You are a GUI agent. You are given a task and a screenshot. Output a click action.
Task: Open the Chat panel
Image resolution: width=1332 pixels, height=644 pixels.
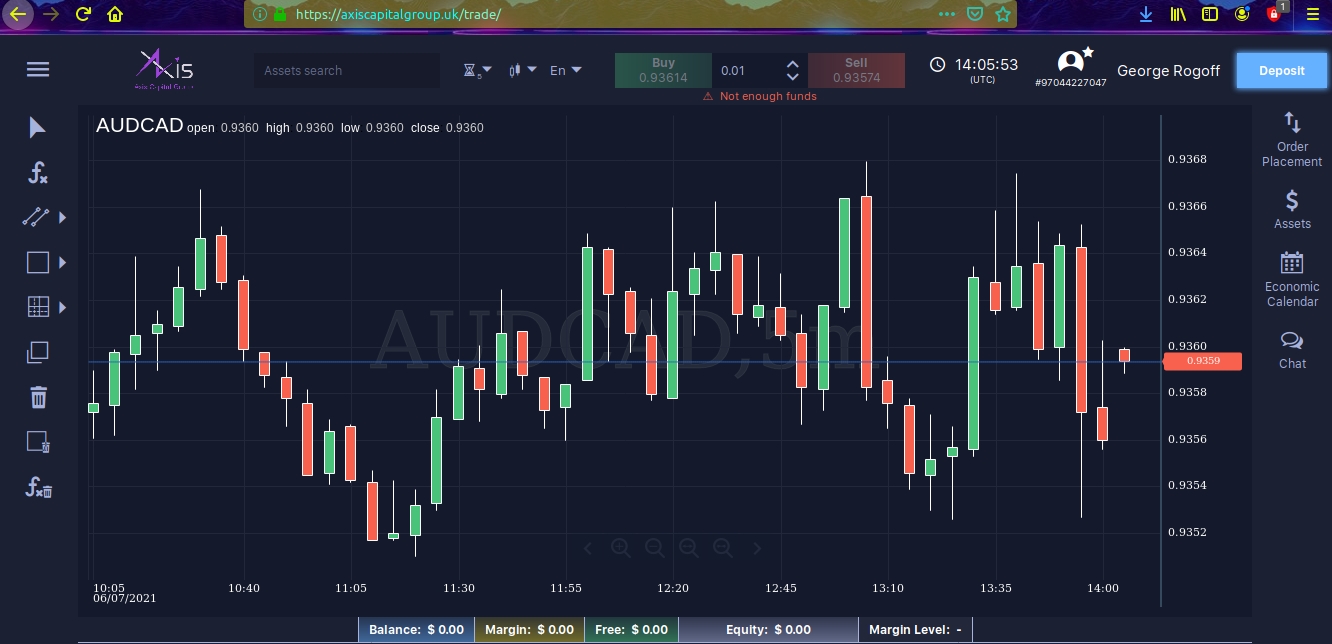(x=1292, y=349)
